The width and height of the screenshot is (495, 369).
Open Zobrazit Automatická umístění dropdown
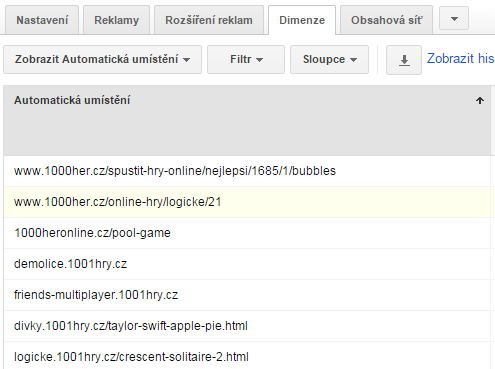102,59
